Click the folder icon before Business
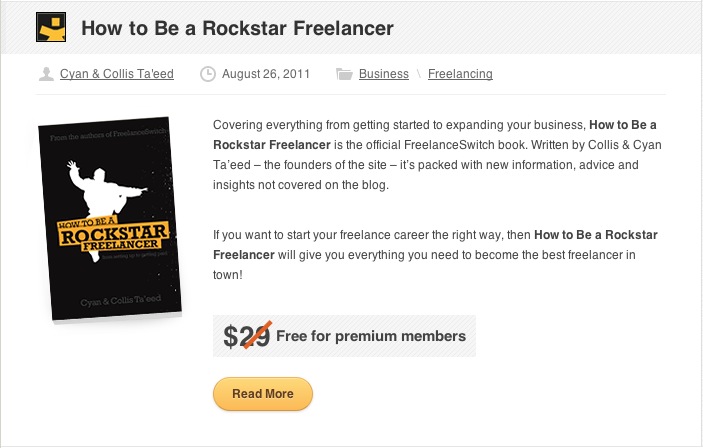703x448 pixels. pos(344,74)
